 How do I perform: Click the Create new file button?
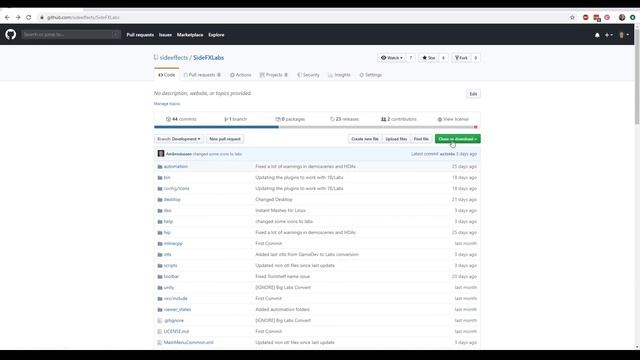click(x=365, y=139)
